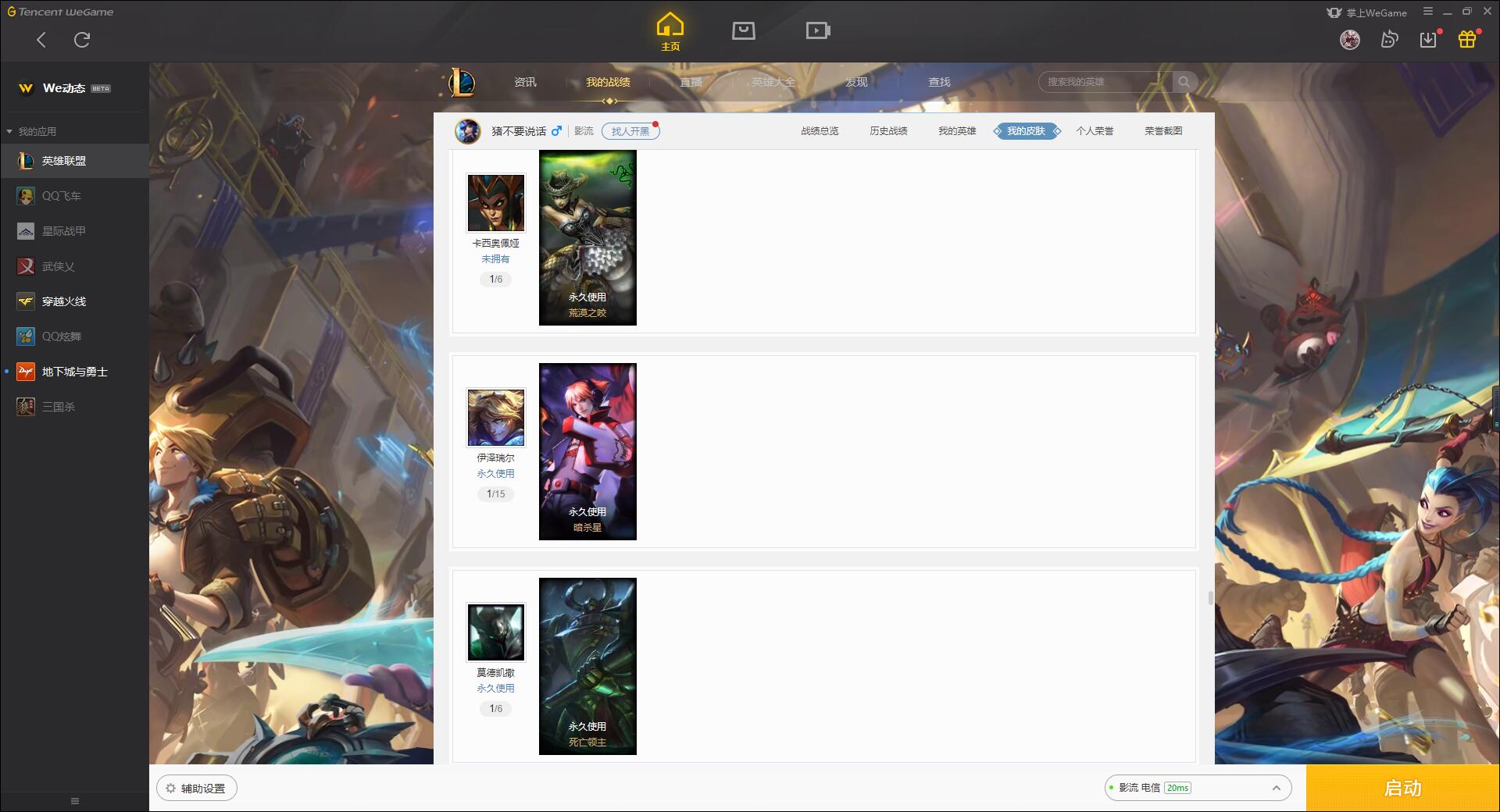Click the sidebar bottom handle icon
The width and height of the screenshot is (1500, 812).
[75, 801]
